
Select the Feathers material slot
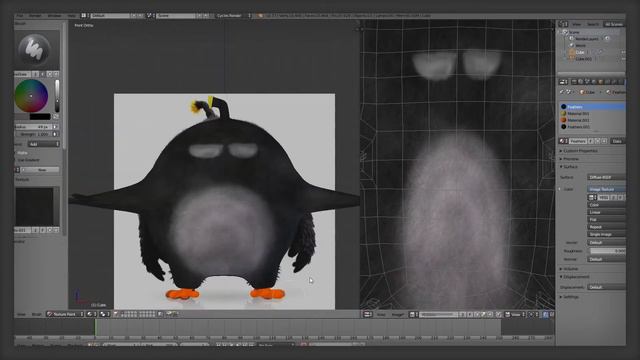pos(593,107)
